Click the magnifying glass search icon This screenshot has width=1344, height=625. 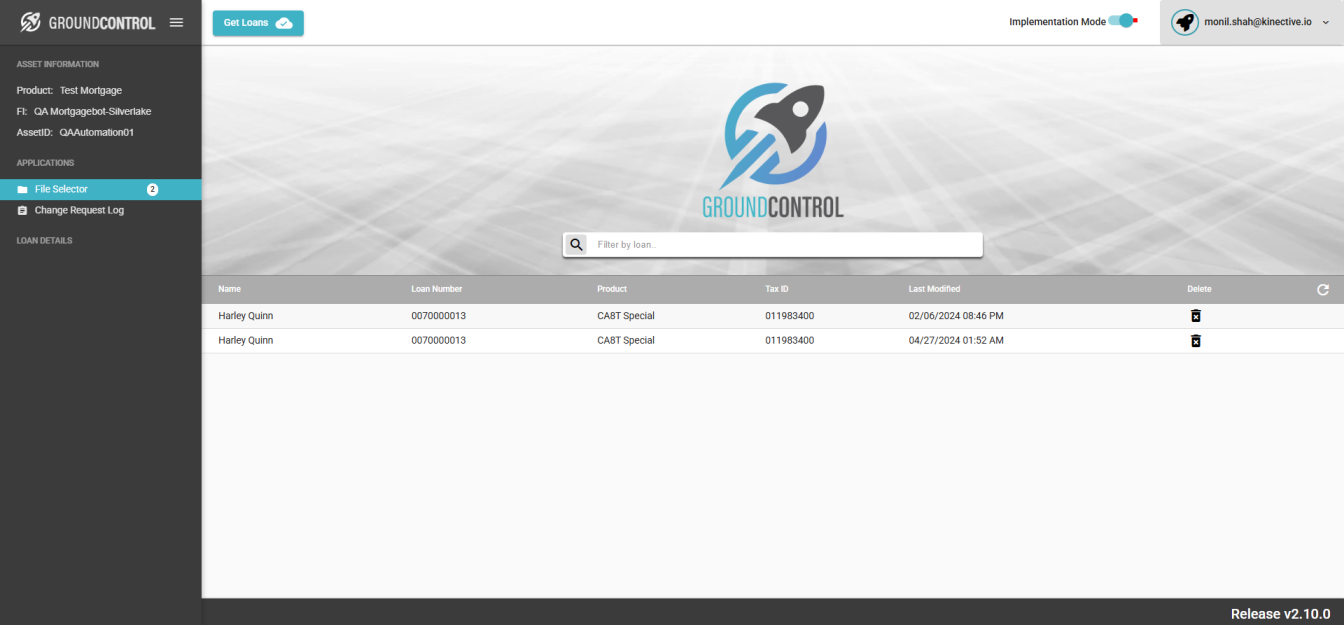pyautogui.click(x=576, y=244)
